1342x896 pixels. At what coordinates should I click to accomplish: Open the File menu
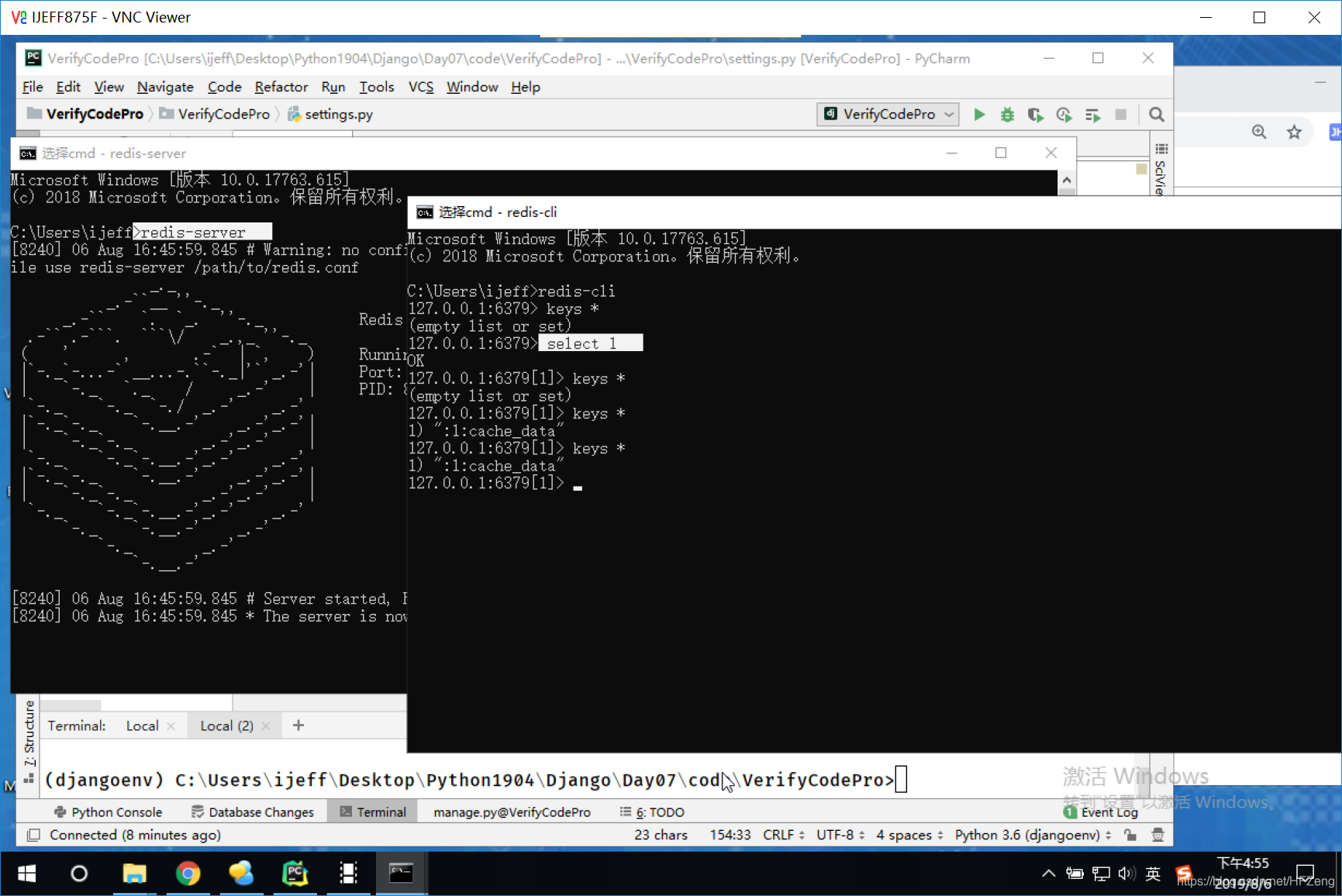(33, 87)
